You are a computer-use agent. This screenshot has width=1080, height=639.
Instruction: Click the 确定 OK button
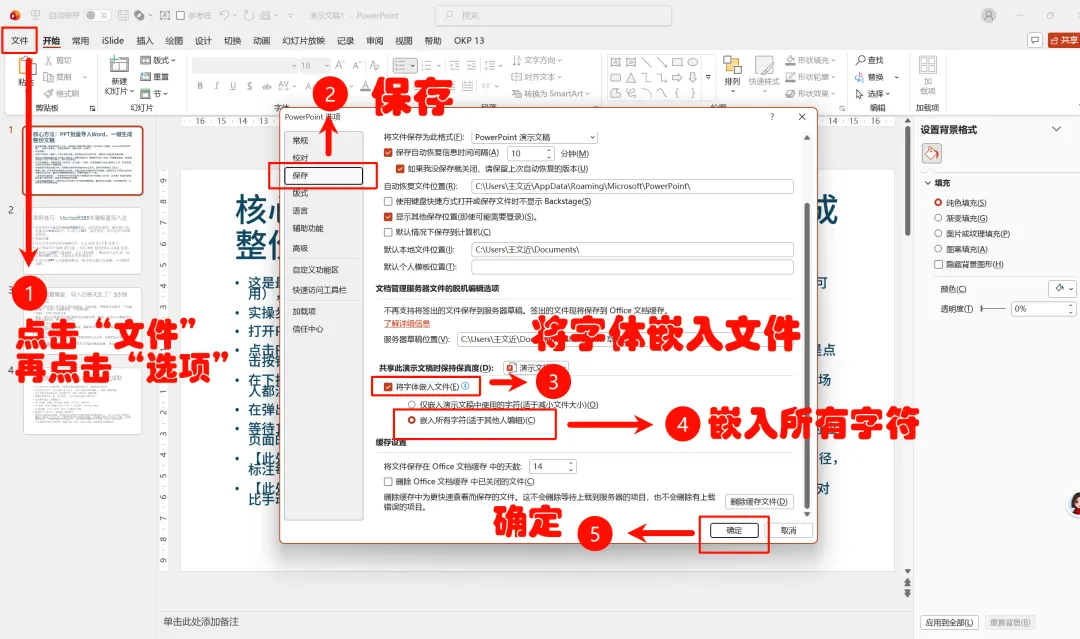[x=734, y=530]
